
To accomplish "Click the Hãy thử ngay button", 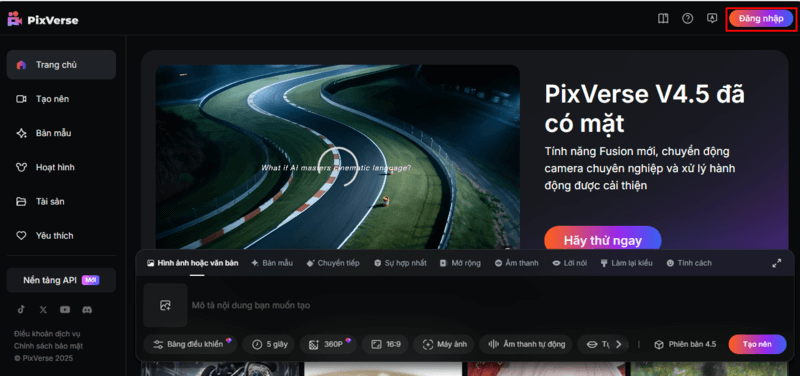I will pos(603,240).
